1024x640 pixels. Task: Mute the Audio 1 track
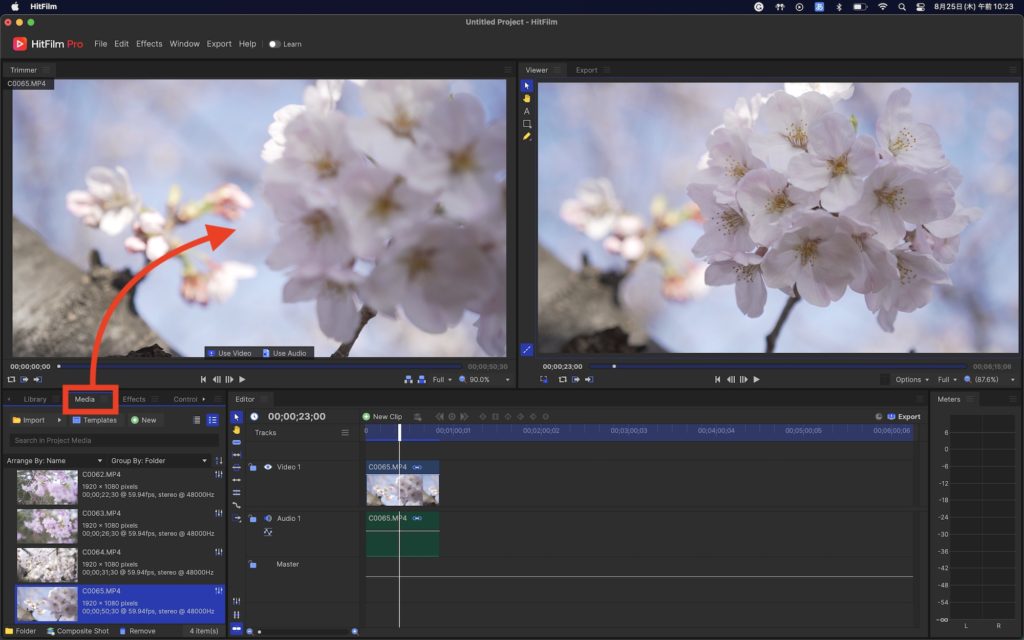[267, 518]
